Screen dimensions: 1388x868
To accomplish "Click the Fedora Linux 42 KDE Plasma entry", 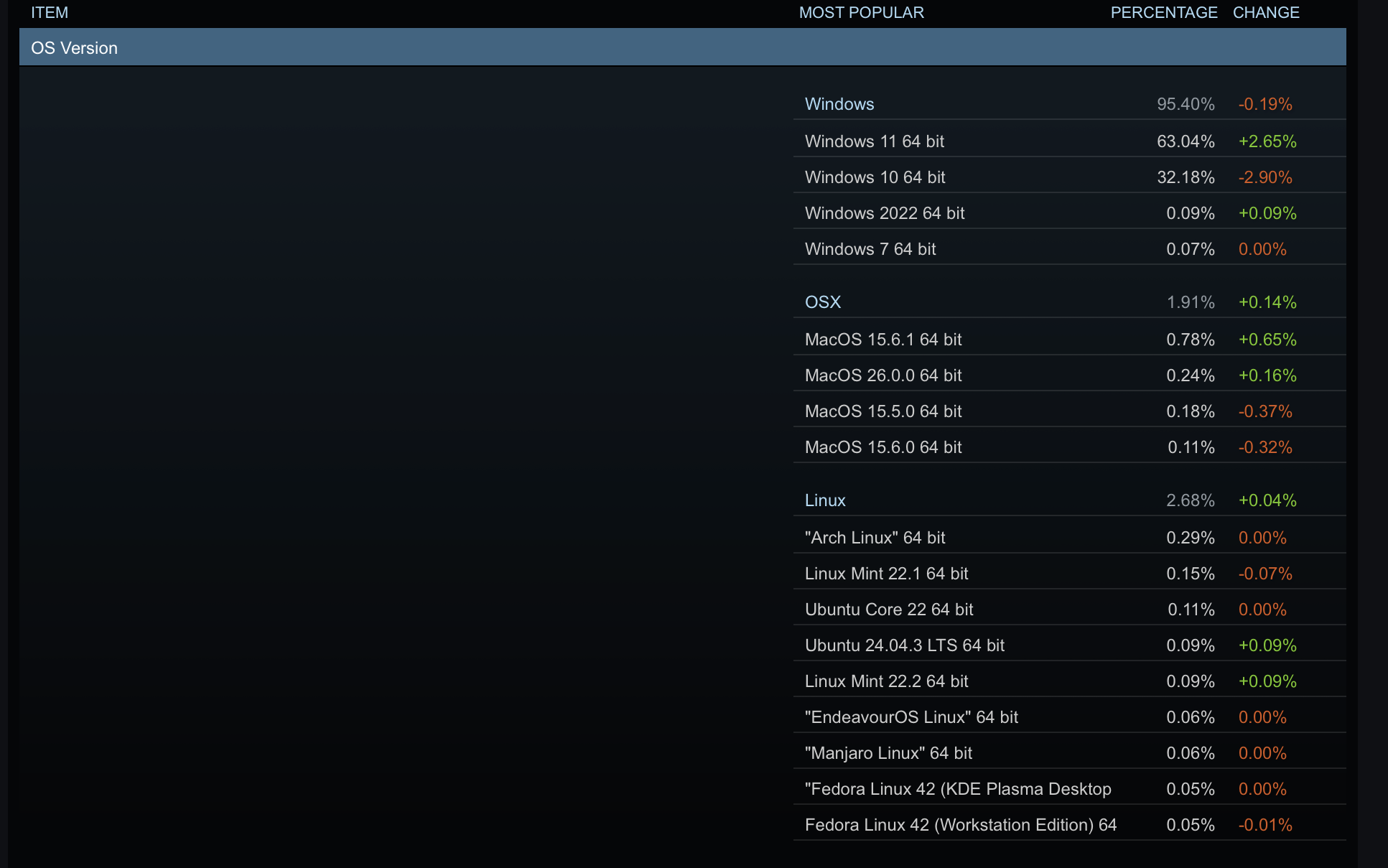I will (957, 789).
